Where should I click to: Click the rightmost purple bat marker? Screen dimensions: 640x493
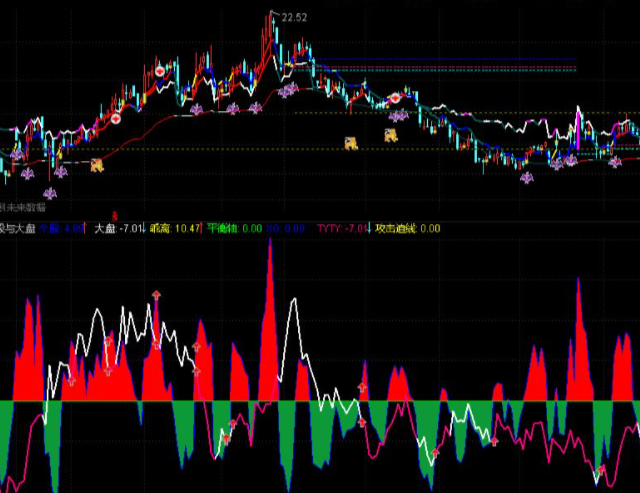(615, 162)
